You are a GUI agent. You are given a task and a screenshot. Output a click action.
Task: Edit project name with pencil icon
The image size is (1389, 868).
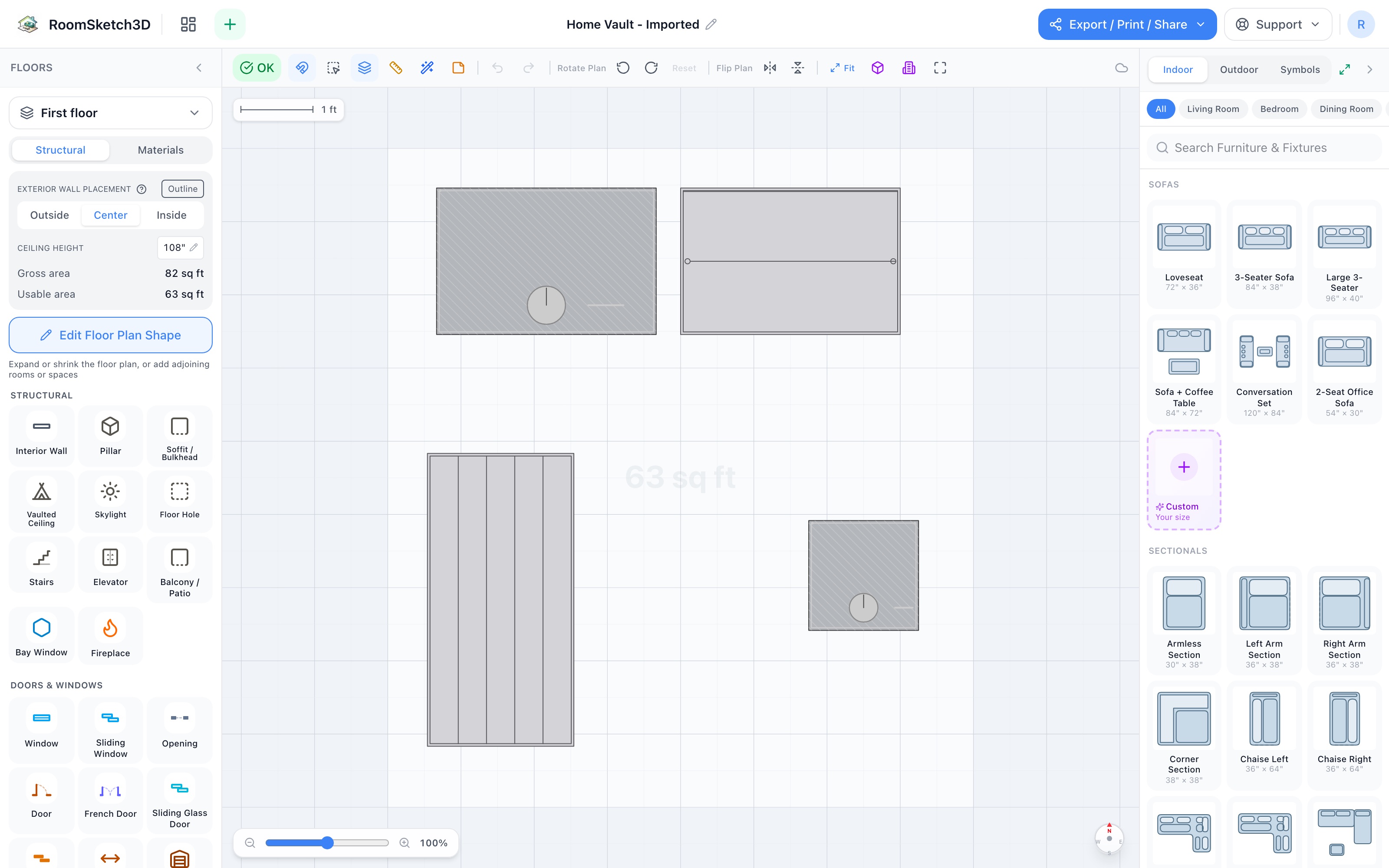(711, 24)
